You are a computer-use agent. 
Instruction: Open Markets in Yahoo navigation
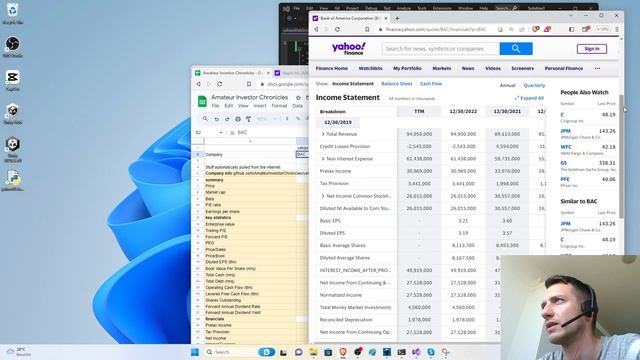pyautogui.click(x=442, y=69)
